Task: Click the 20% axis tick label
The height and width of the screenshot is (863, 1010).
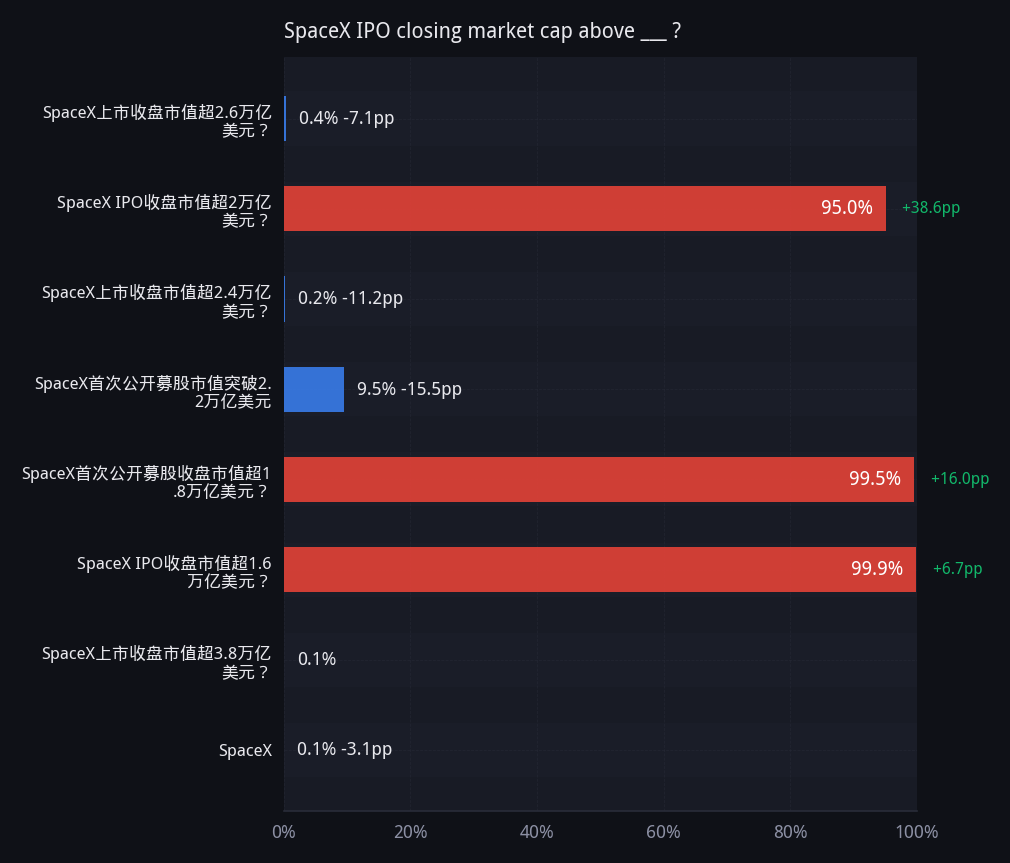Action: 410,832
